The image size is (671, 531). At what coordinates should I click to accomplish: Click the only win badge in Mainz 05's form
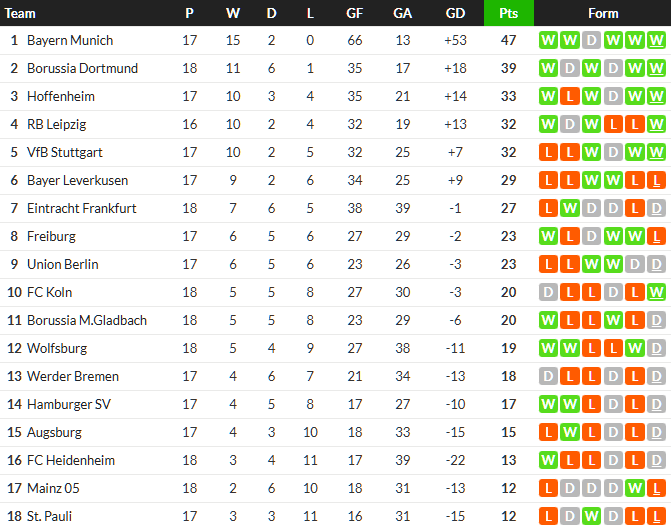[635, 489]
